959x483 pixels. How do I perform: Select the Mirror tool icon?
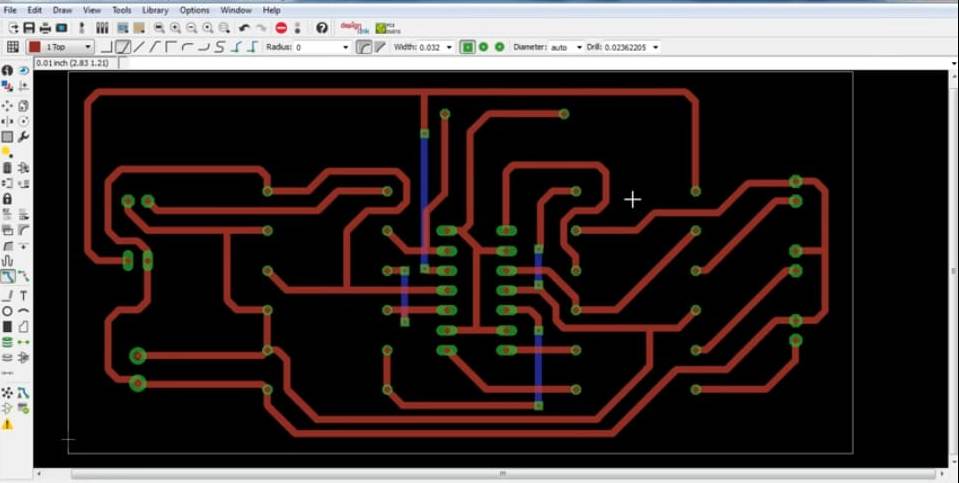[x=7, y=121]
